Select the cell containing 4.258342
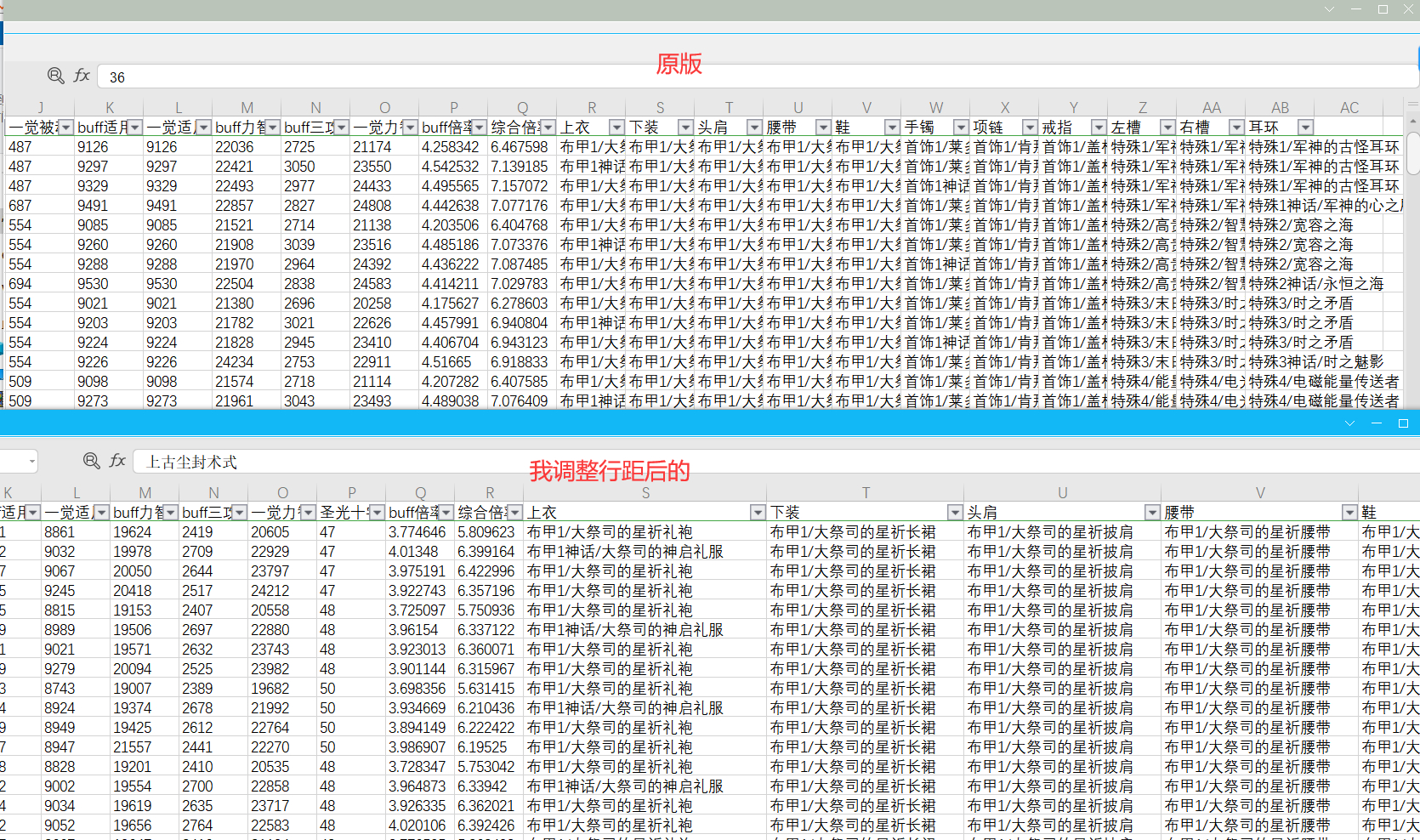The width and height of the screenshot is (1420, 840). [453, 147]
